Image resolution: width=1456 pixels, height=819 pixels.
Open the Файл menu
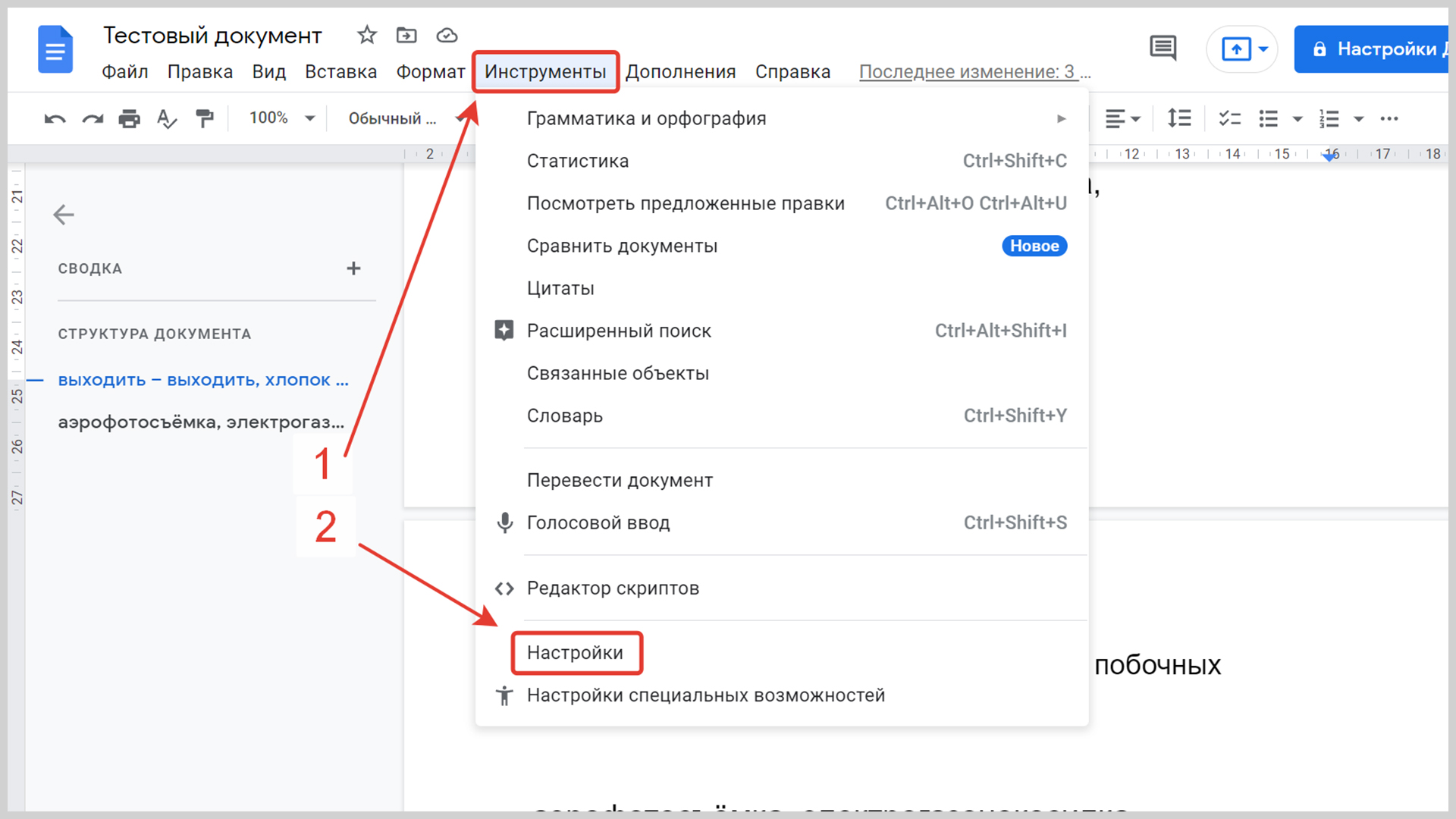tap(125, 71)
